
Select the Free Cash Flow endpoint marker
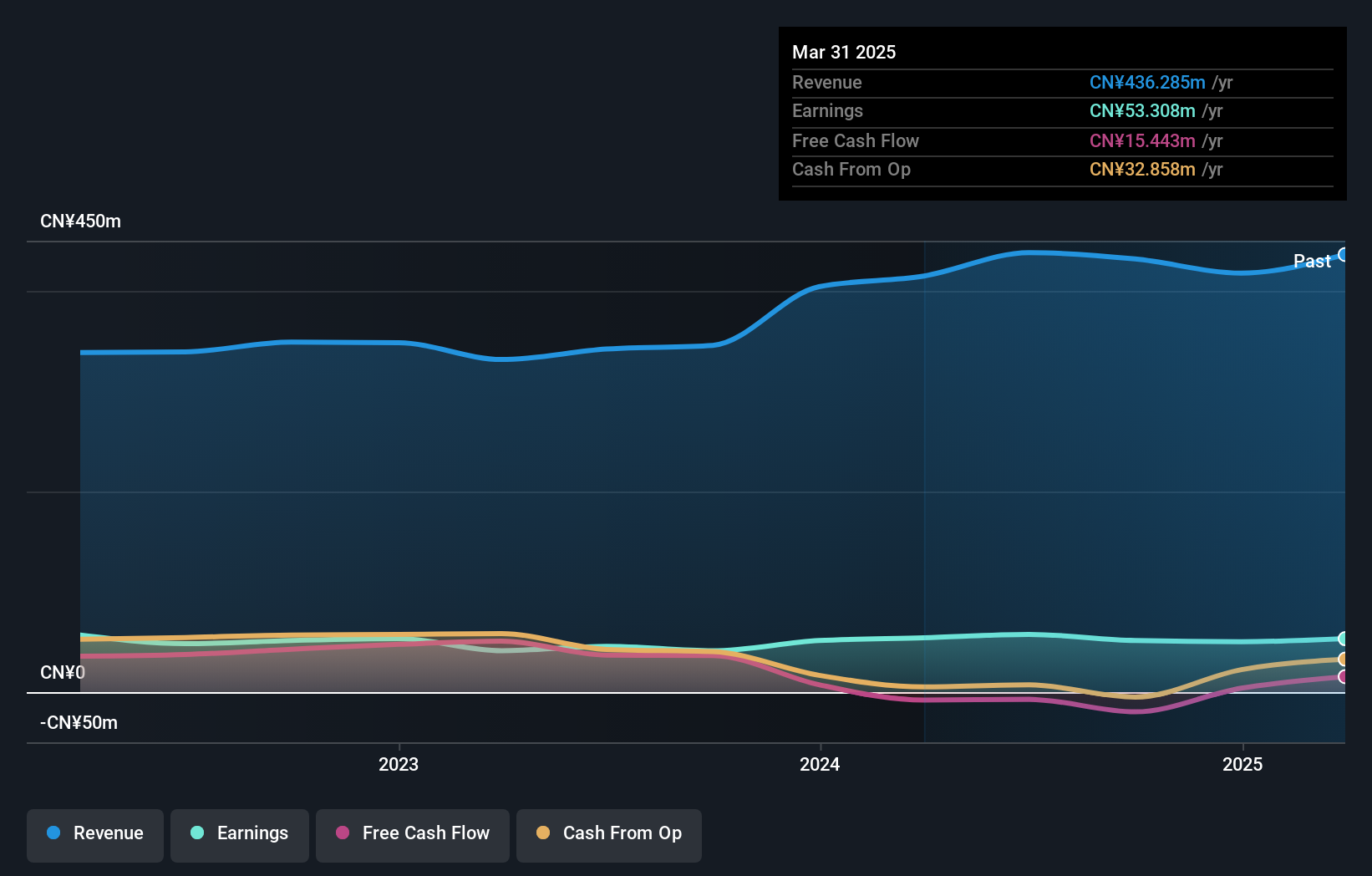coord(1343,677)
